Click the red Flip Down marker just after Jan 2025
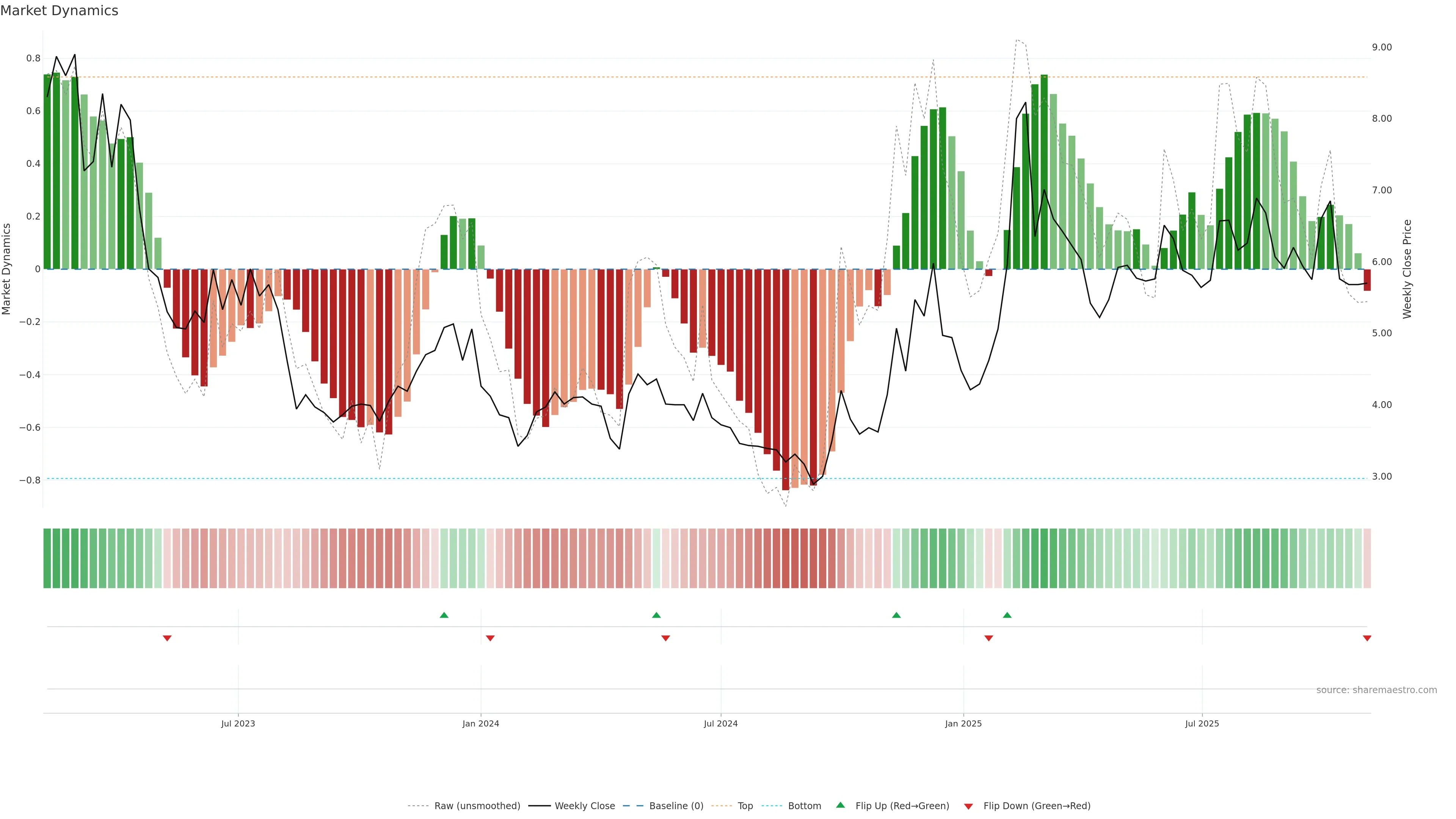1456x819 pixels. coord(988,638)
